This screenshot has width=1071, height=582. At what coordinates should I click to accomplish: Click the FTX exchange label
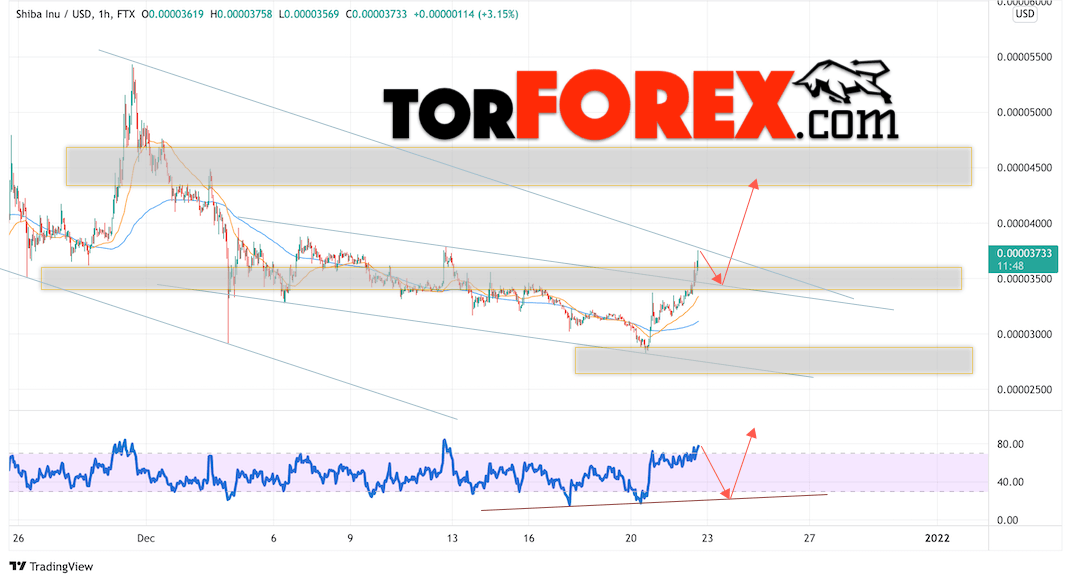(126, 14)
